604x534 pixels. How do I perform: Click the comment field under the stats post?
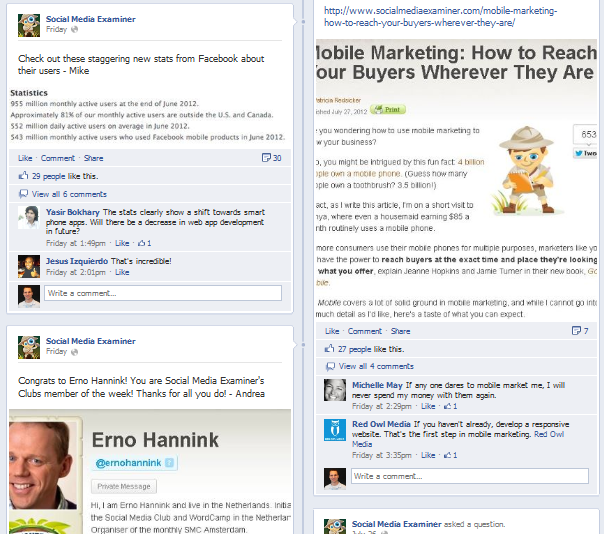pyautogui.click(x=163, y=293)
